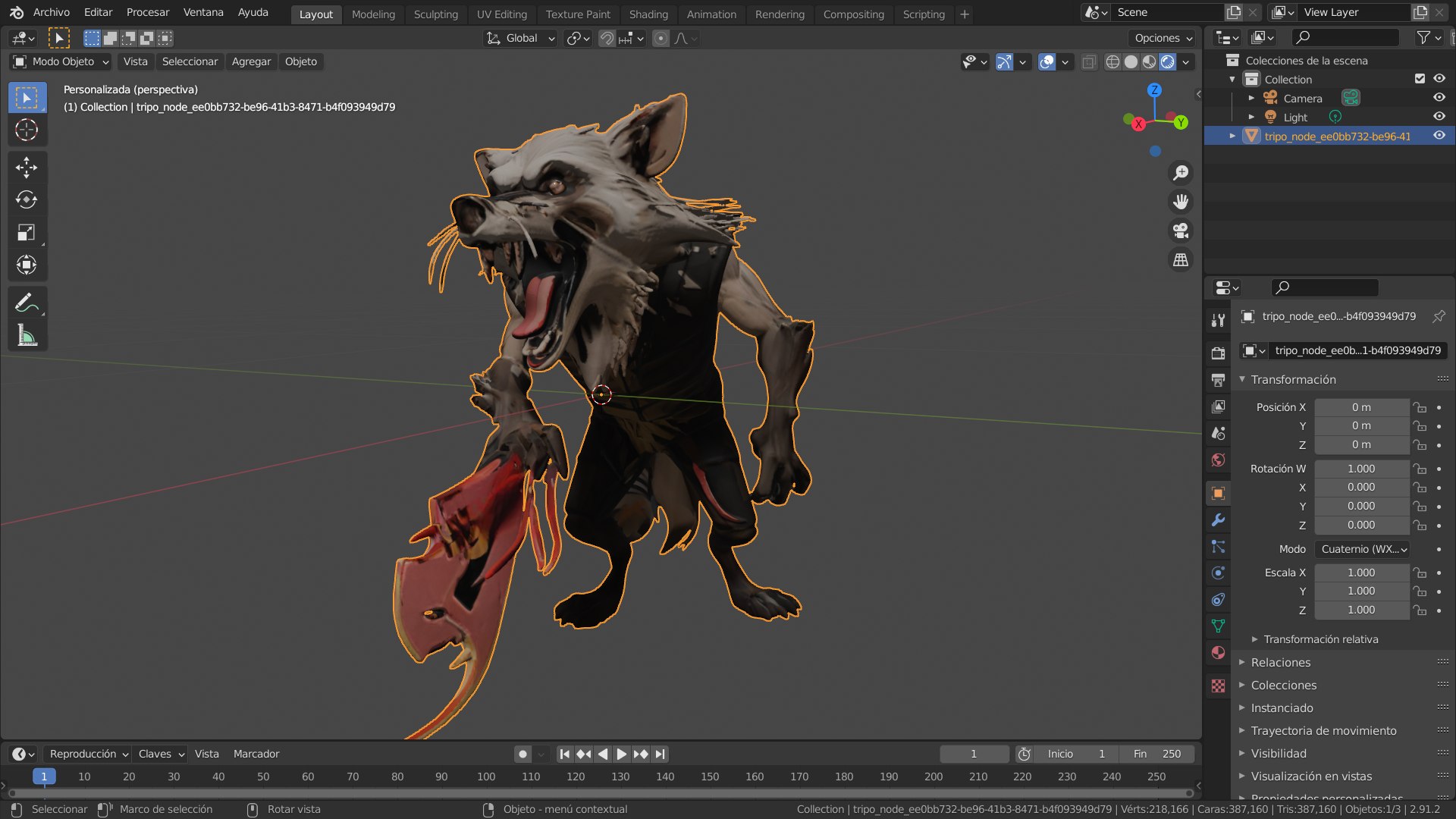Screen dimensions: 1456x819
Task: Select the Cursor tool in toolbar
Action: pos(27,130)
